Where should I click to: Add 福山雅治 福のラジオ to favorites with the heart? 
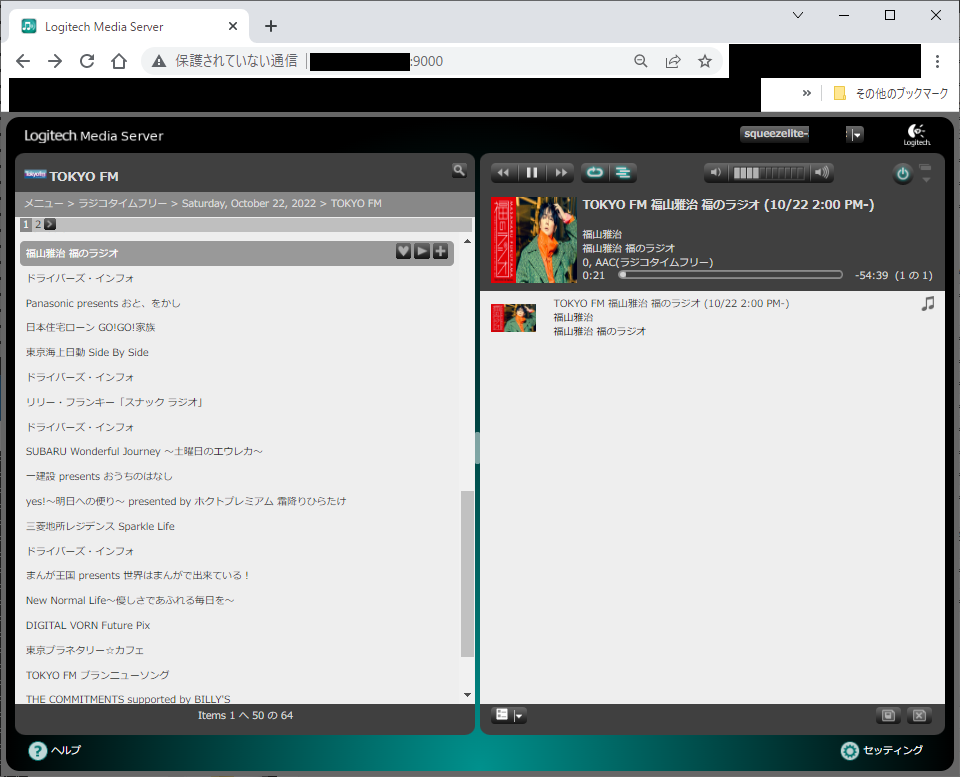coord(403,252)
